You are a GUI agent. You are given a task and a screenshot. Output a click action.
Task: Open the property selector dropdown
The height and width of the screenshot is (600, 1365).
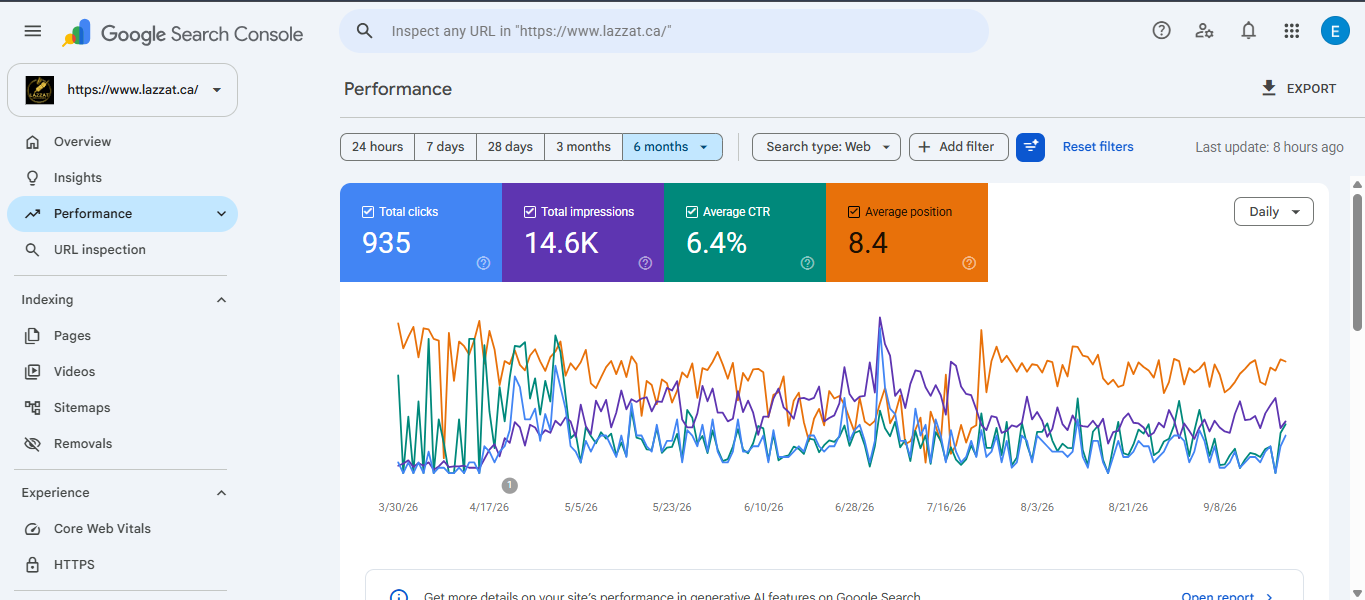pos(122,90)
